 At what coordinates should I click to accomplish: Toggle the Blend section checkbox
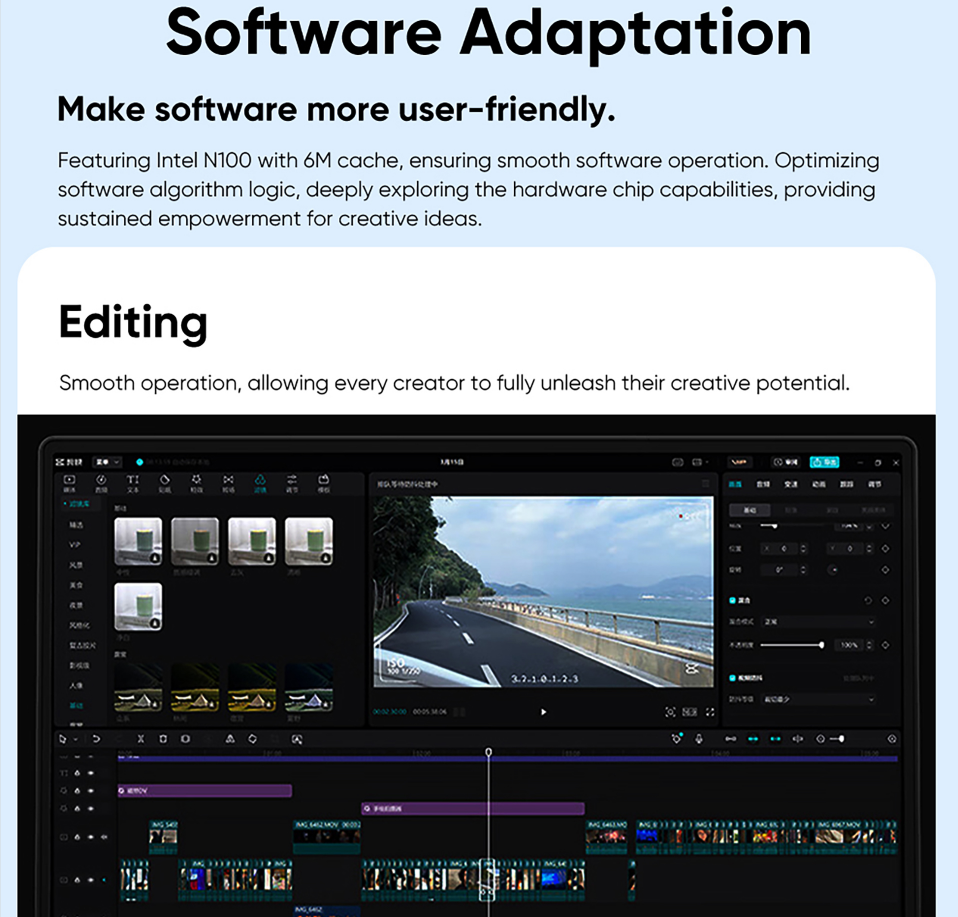point(733,601)
